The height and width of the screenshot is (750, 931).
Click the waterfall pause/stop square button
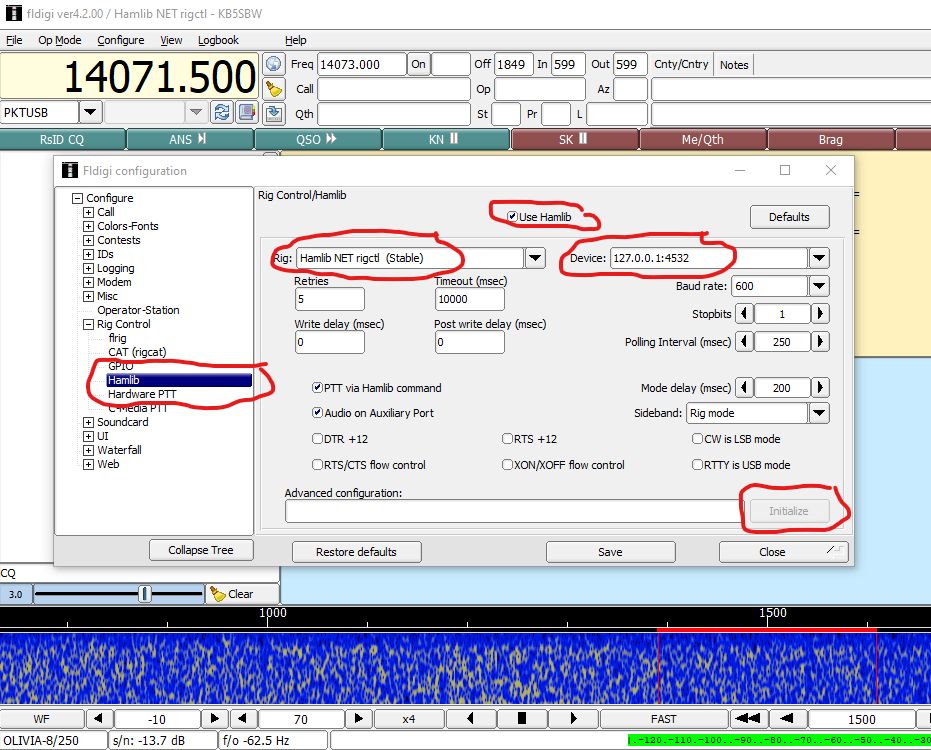pos(522,719)
